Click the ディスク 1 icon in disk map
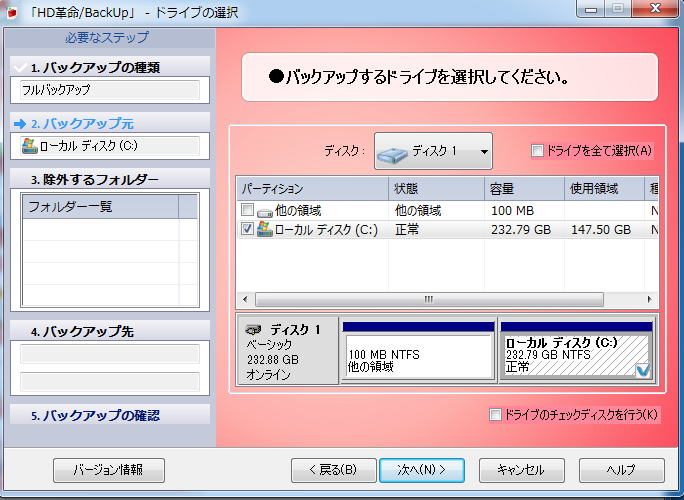Viewport: 684px width, 500px height. pos(254,330)
